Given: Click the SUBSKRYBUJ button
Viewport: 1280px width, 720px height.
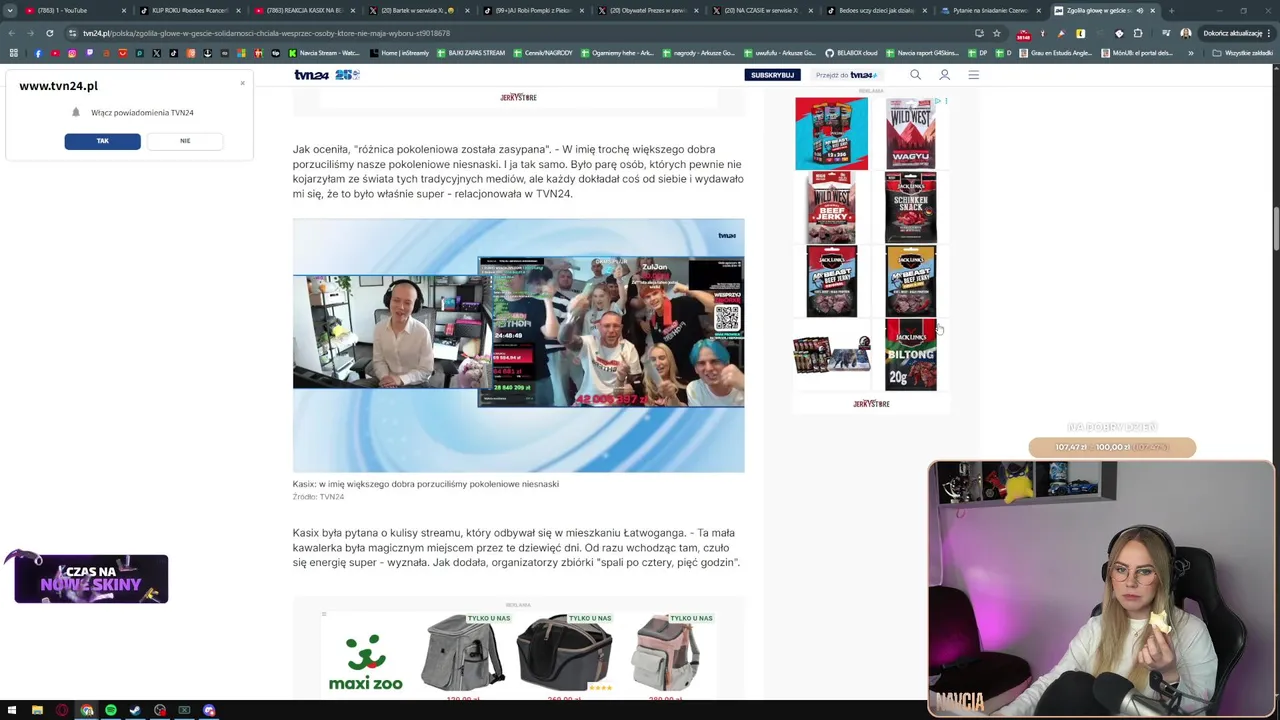Looking at the screenshot, I should [x=772, y=75].
